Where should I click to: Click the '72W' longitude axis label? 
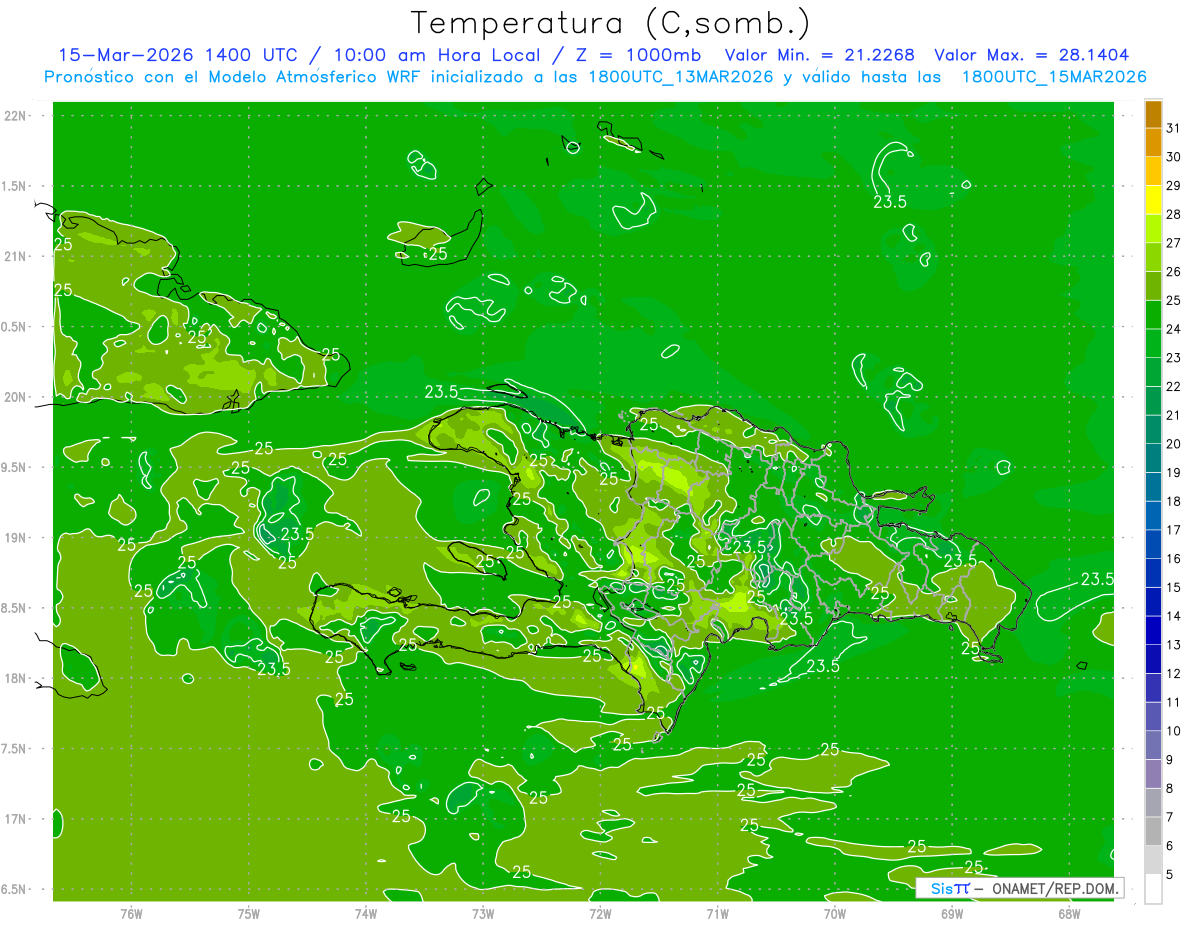[x=600, y=914]
